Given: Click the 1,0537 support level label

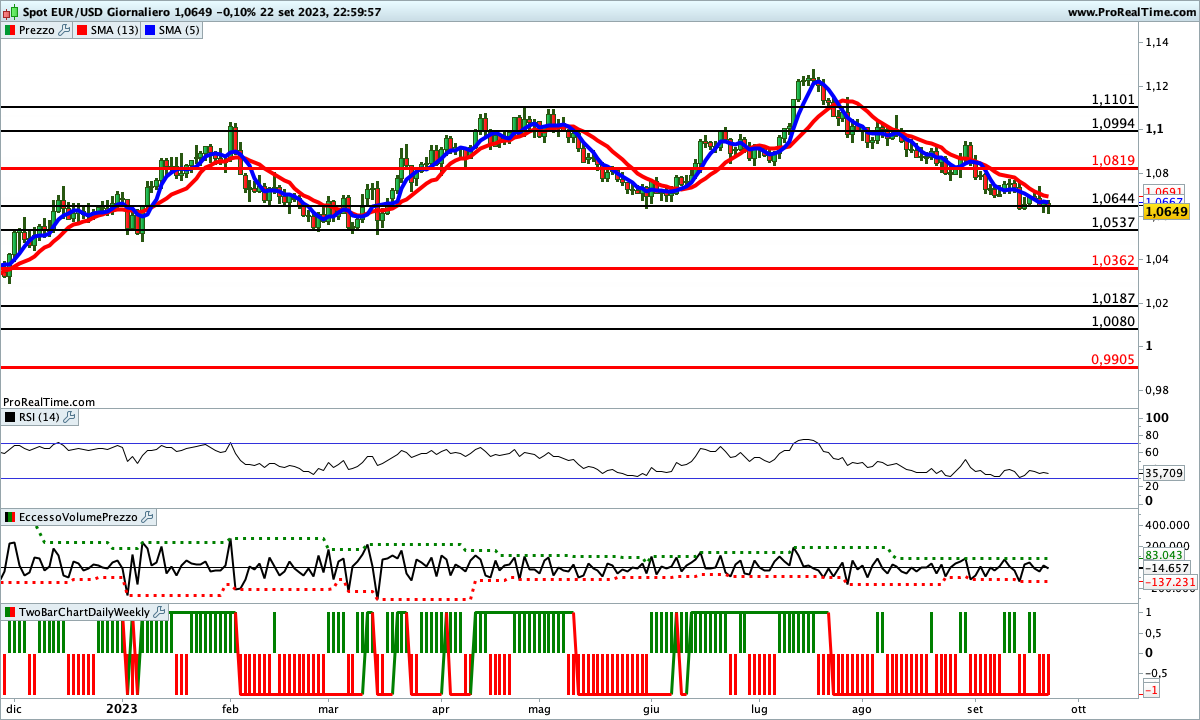Looking at the screenshot, I should (1113, 222).
